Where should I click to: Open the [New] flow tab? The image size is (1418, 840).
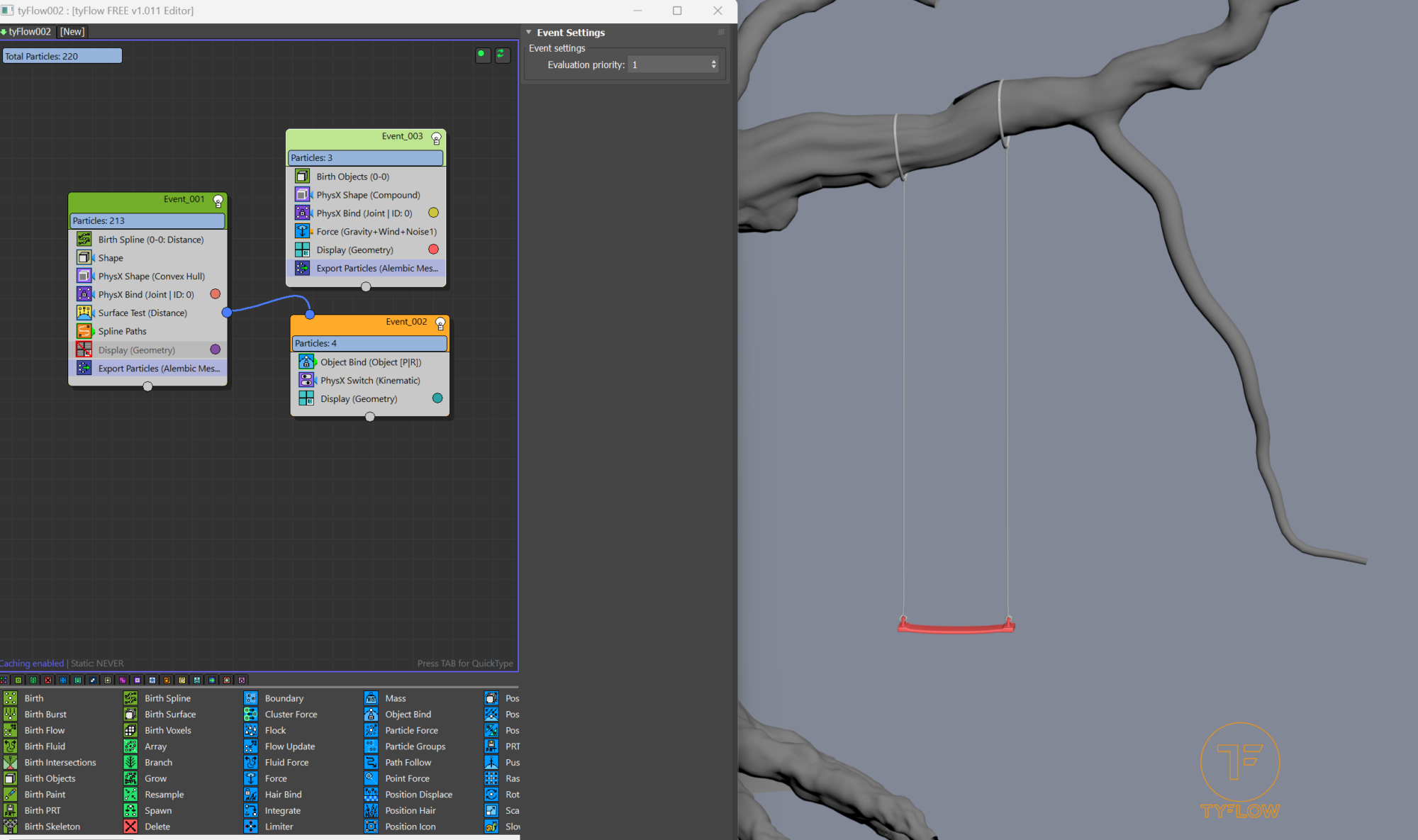pos(72,32)
